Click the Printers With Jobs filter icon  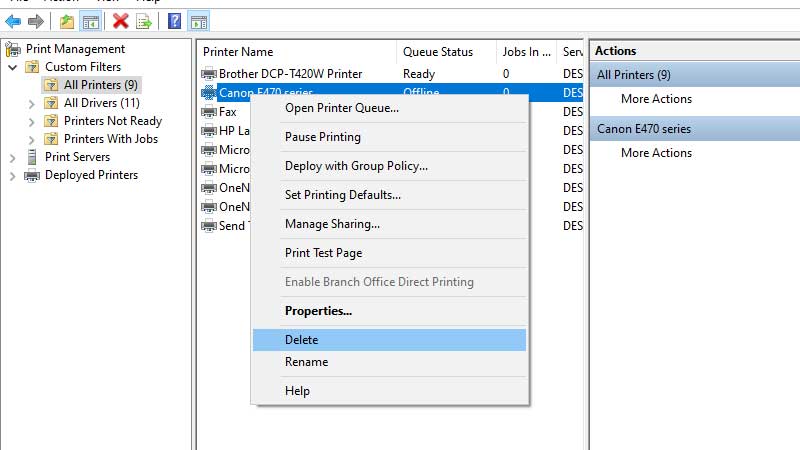click(51, 139)
